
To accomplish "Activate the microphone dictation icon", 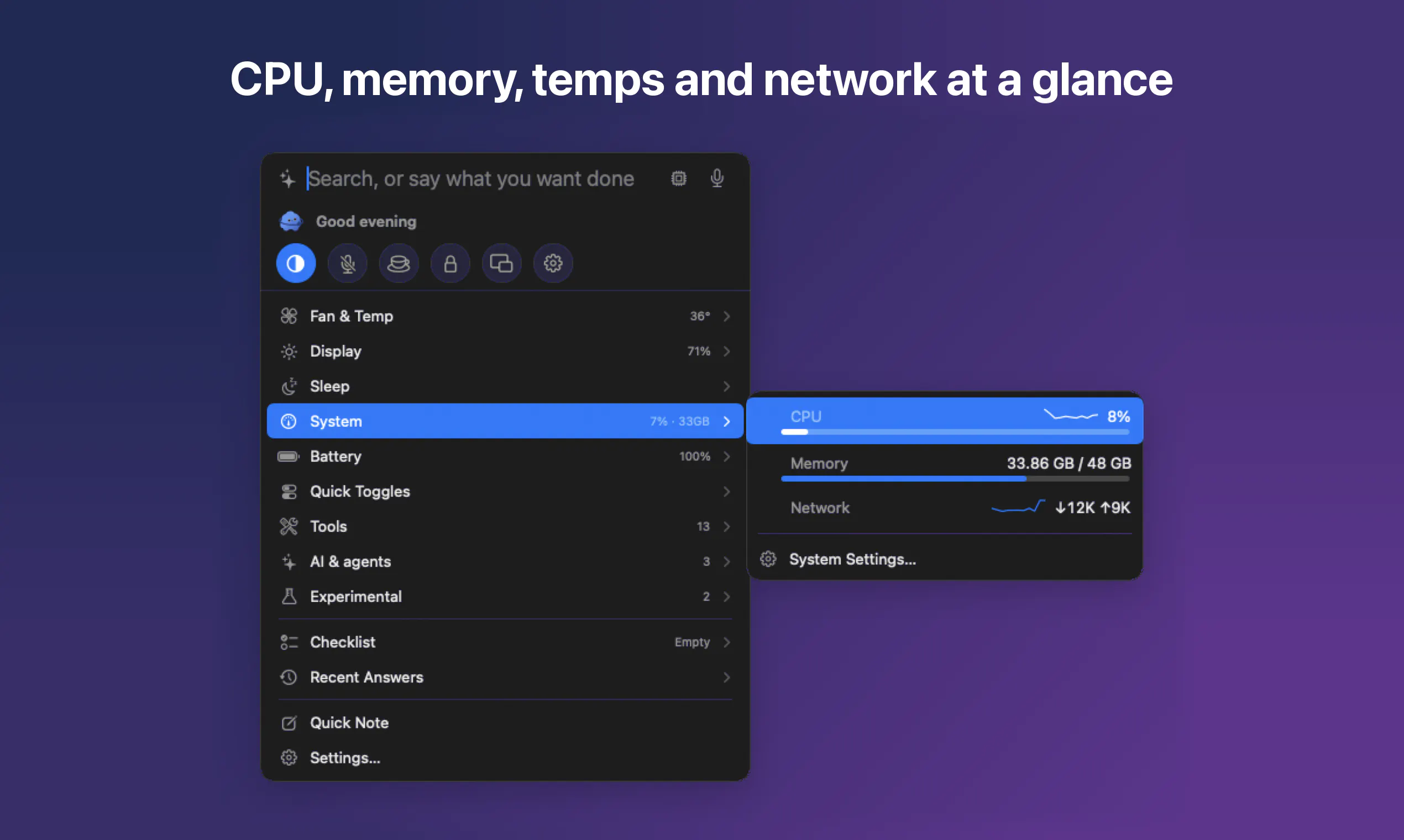I will [717, 179].
